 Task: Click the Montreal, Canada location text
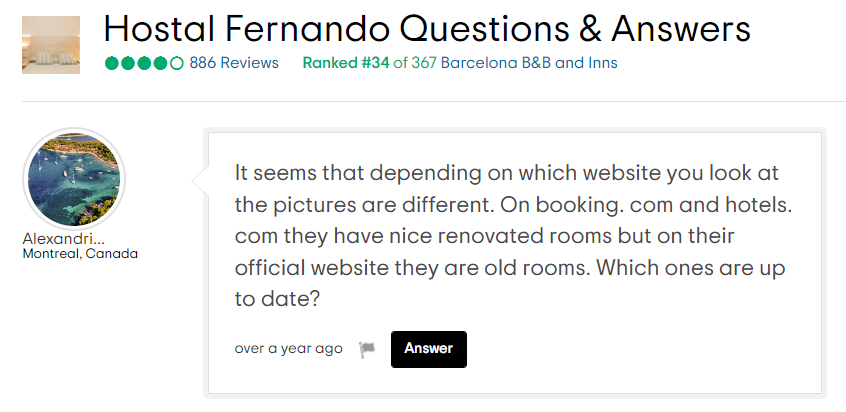[x=80, y=254]
